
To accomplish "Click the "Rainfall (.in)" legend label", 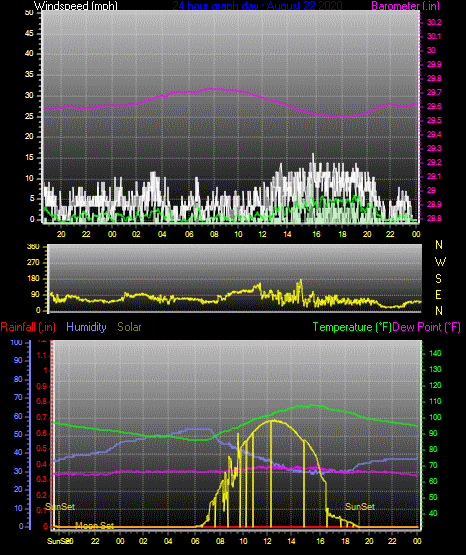I will pyautogui.click(x=28, y=327).
